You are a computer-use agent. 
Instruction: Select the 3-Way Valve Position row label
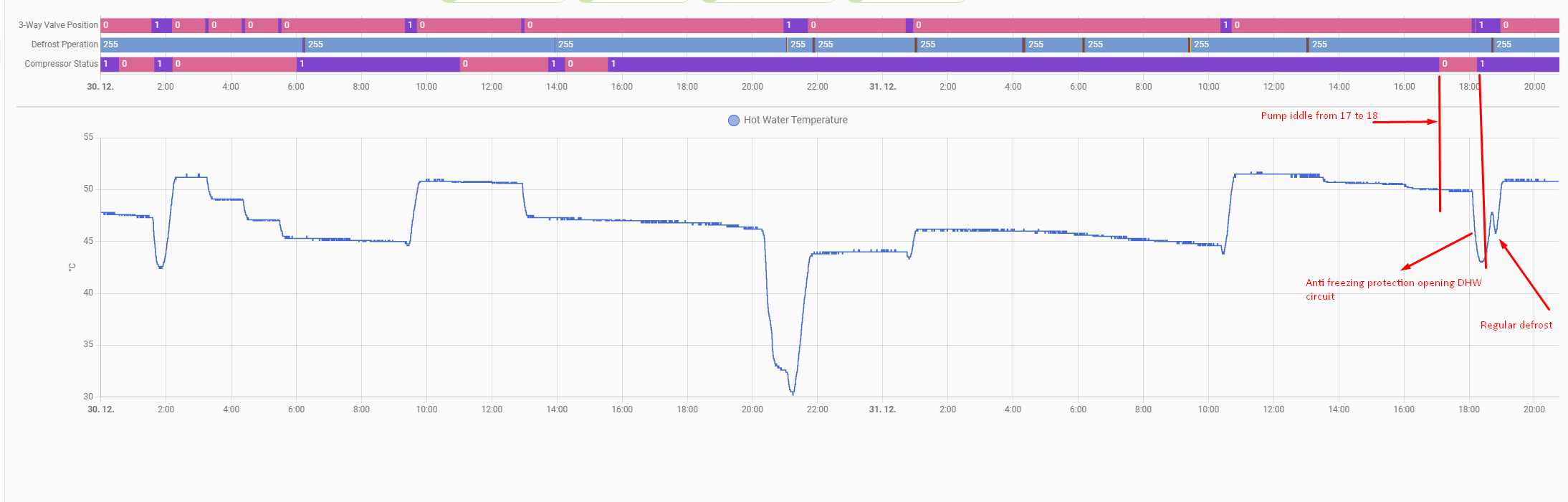[x=58, y=25]
